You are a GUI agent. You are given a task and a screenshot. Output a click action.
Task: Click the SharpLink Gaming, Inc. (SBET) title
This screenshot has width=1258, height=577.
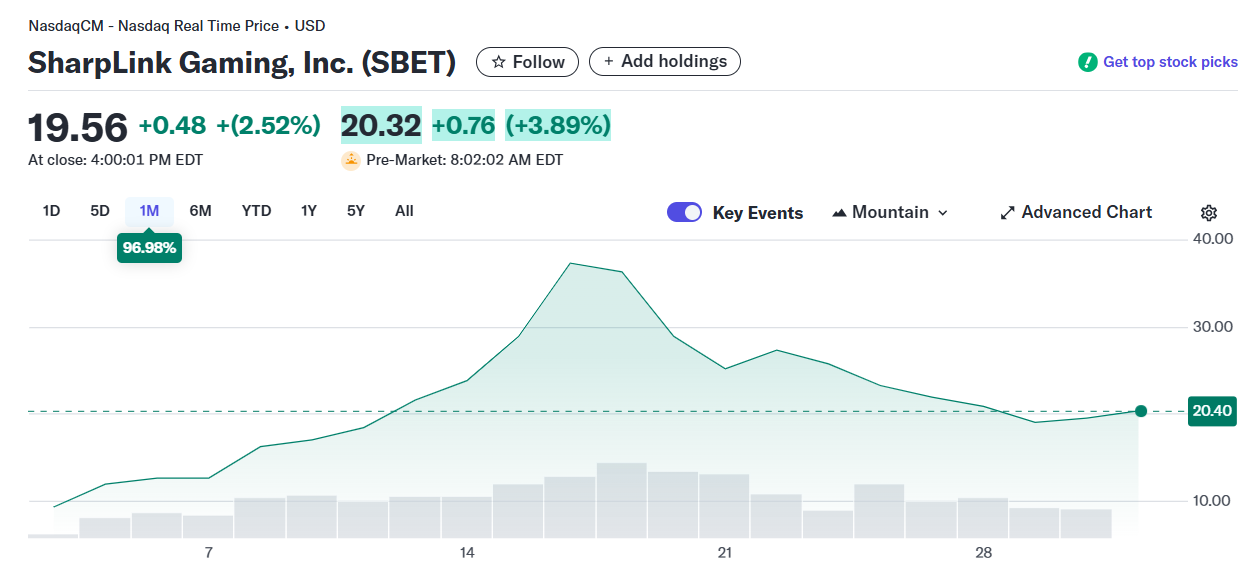(x=242, y=63)
